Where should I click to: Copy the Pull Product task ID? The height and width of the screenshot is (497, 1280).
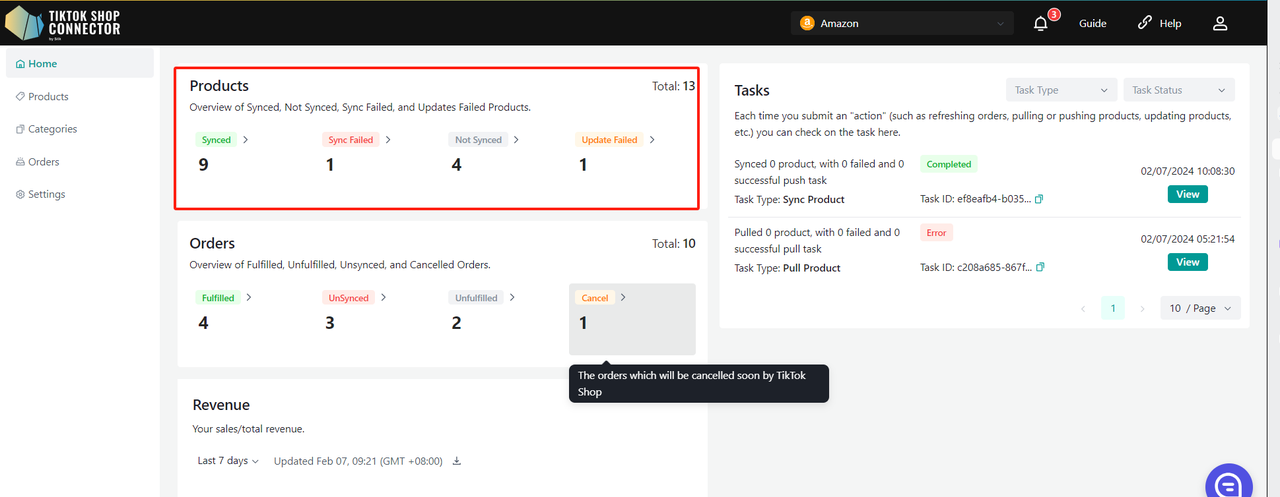point(1040,267)
